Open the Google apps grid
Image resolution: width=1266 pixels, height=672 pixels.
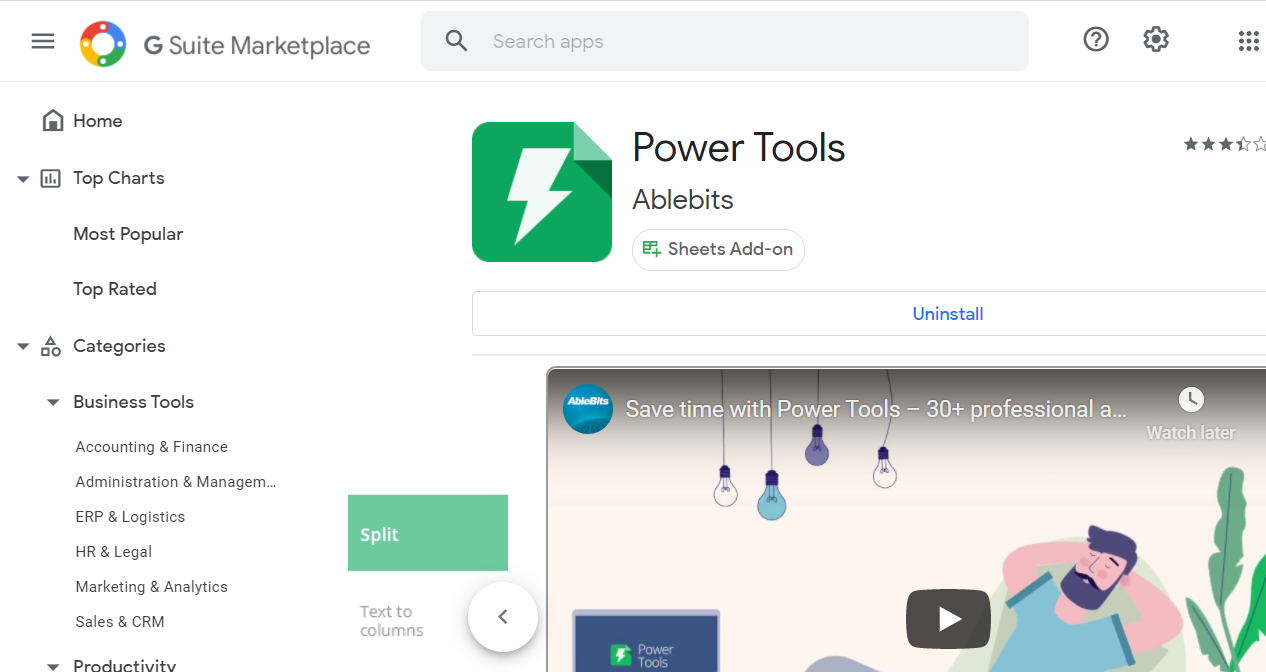1248,41
